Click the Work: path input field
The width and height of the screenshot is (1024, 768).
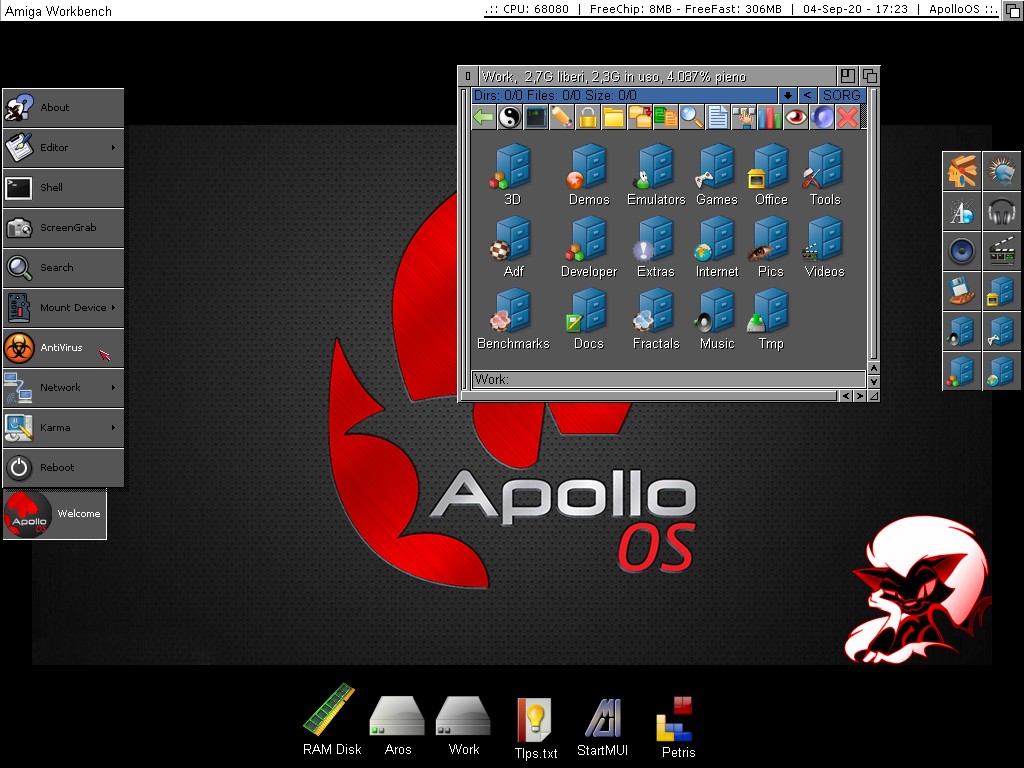click(668, 380)
